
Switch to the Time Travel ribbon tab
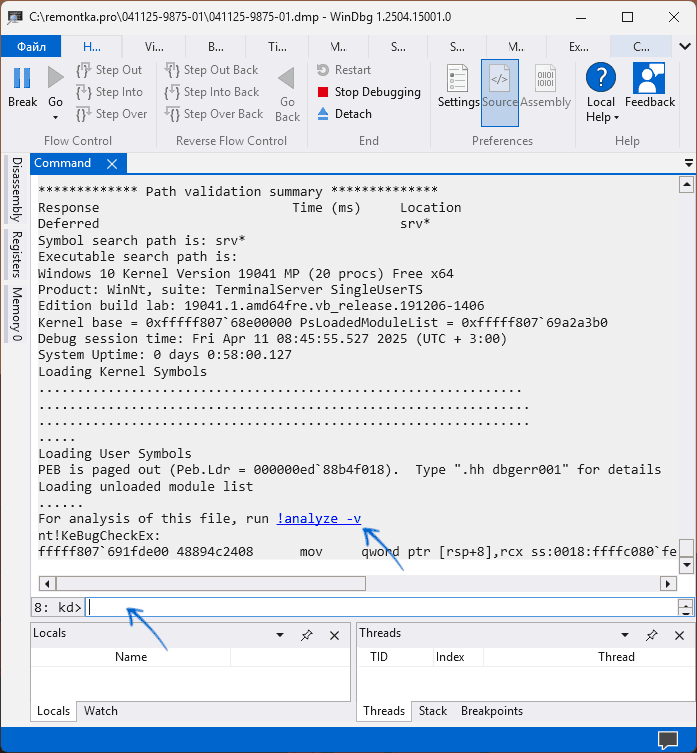tap(277, 47)
